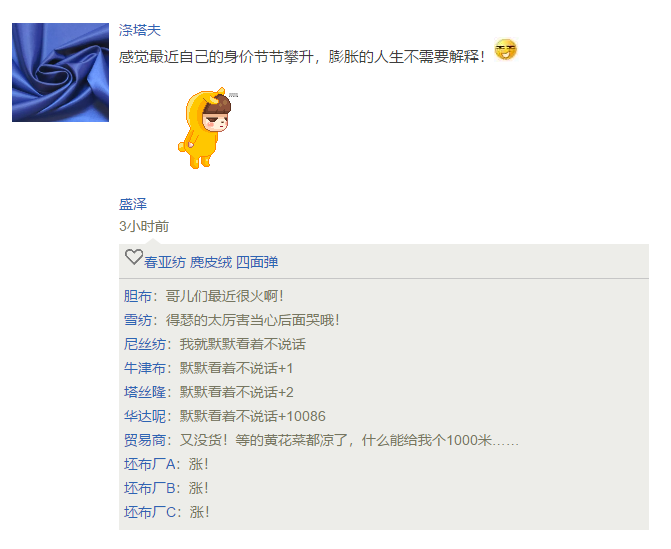Open 春亚纺 in the likes list
The height and width of the screenshot is (549, 671).
click(x=165, y=262)
